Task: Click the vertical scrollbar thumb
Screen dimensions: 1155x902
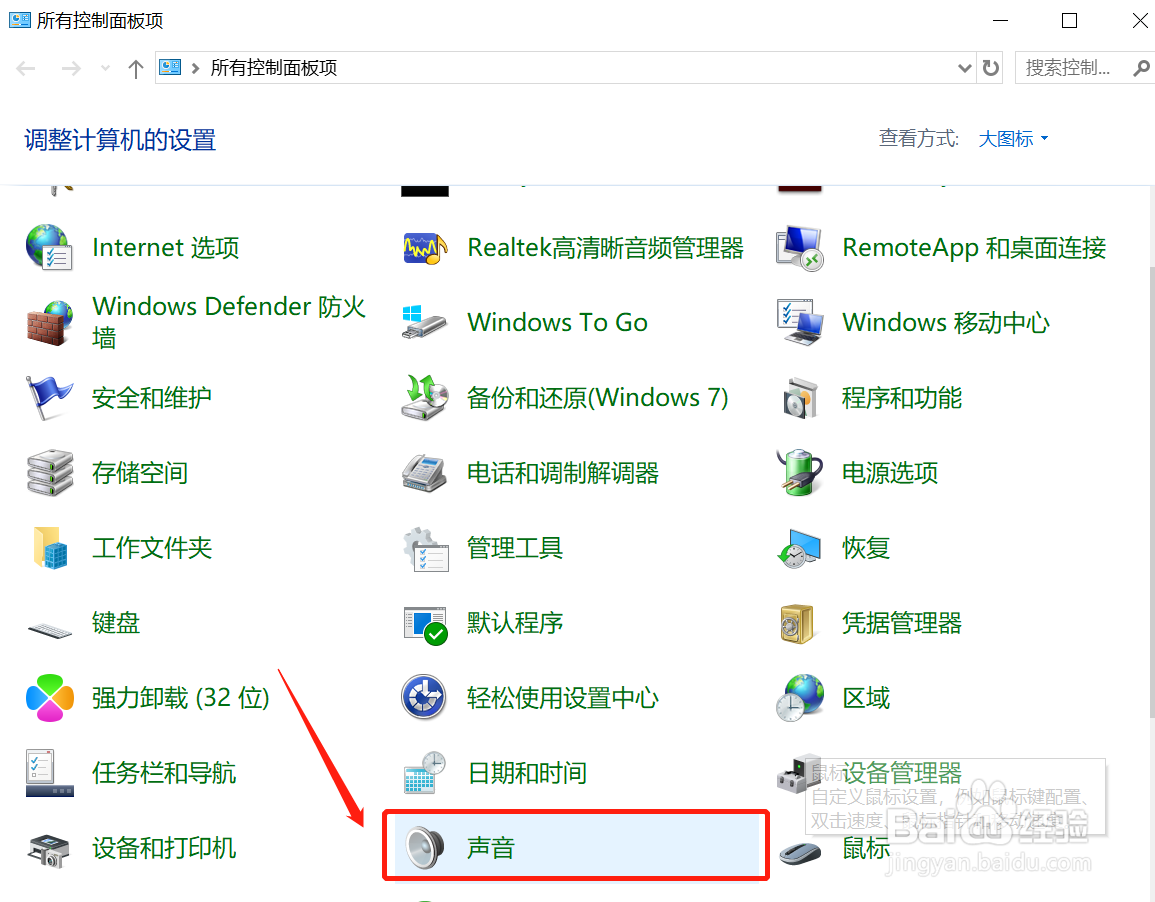Action: click(x=1151, y=491)
